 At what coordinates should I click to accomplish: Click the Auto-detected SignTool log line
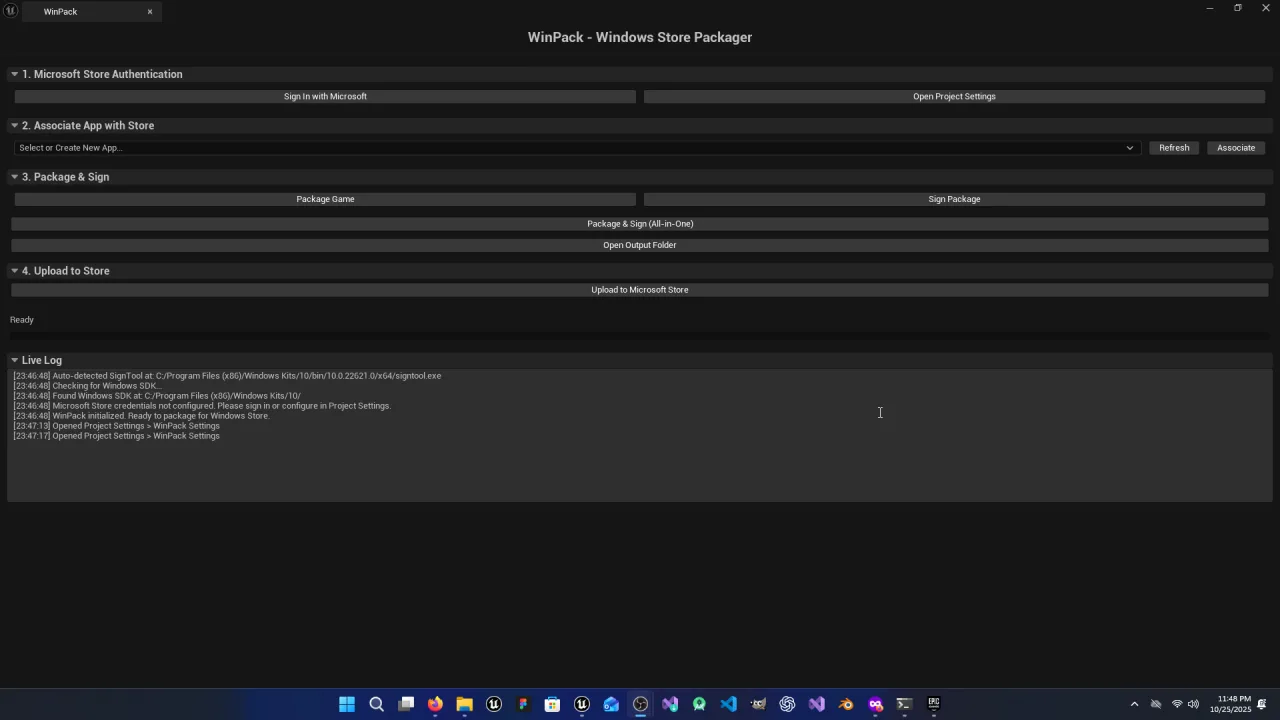click(x=227, y=376)
